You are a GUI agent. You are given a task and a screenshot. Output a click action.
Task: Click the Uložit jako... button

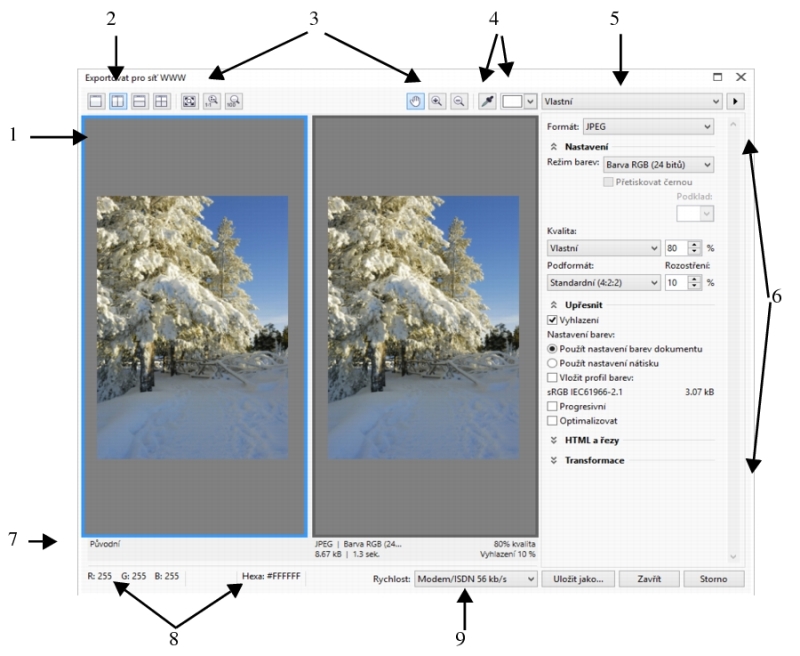tap(575, 578)
